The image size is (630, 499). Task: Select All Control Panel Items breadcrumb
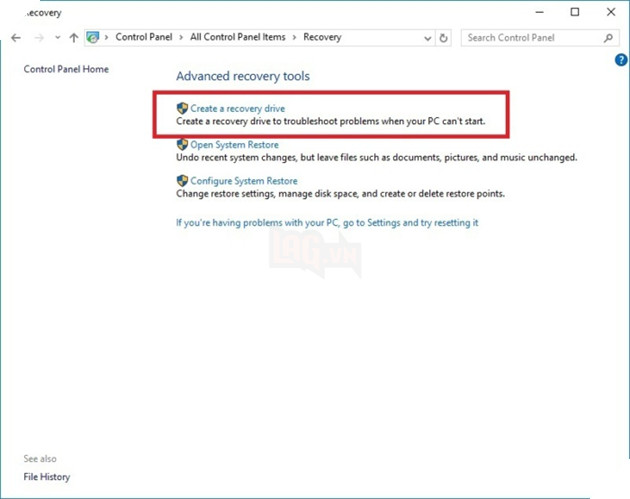tap(238, 37)
